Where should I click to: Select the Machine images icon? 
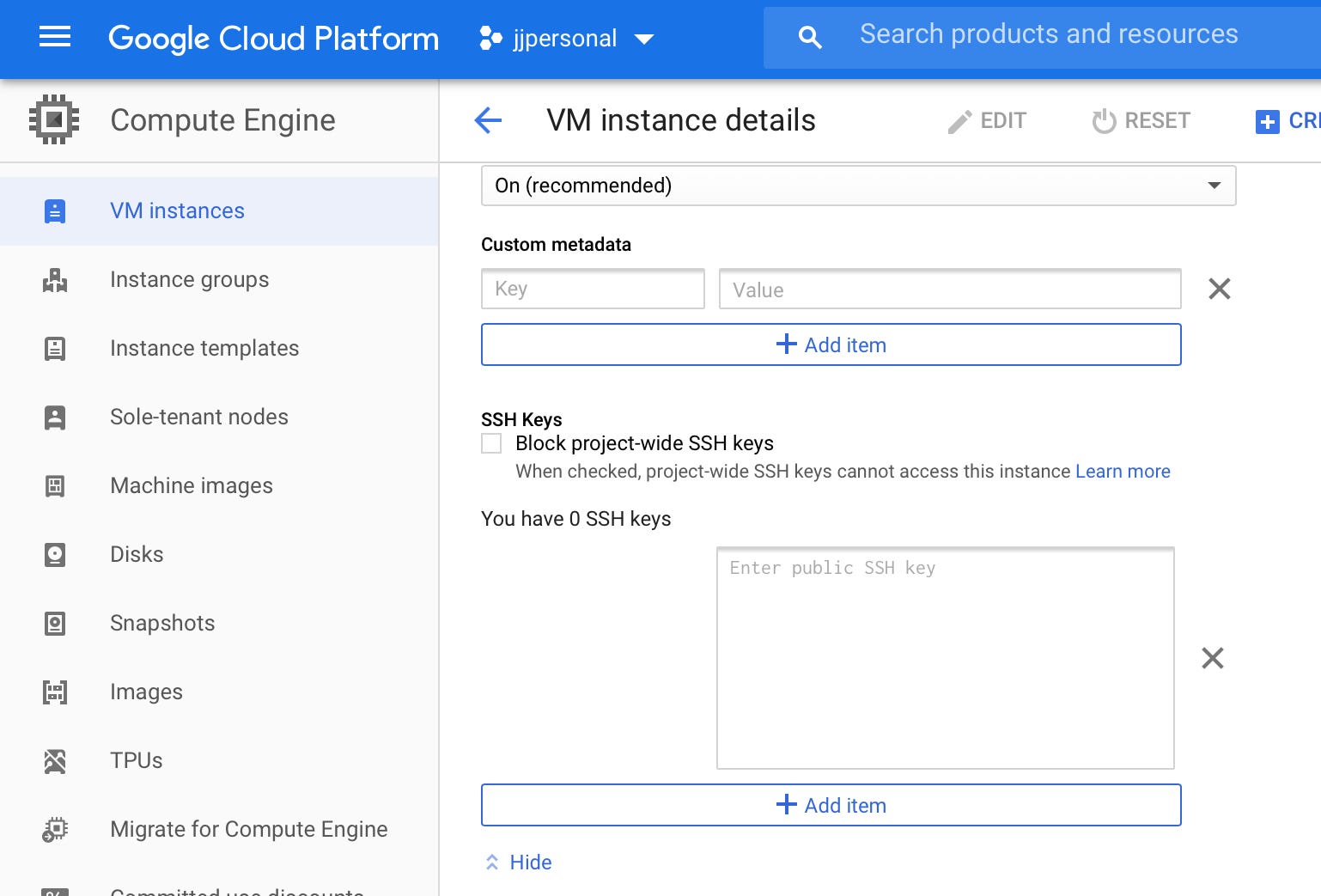click(55, 485)
